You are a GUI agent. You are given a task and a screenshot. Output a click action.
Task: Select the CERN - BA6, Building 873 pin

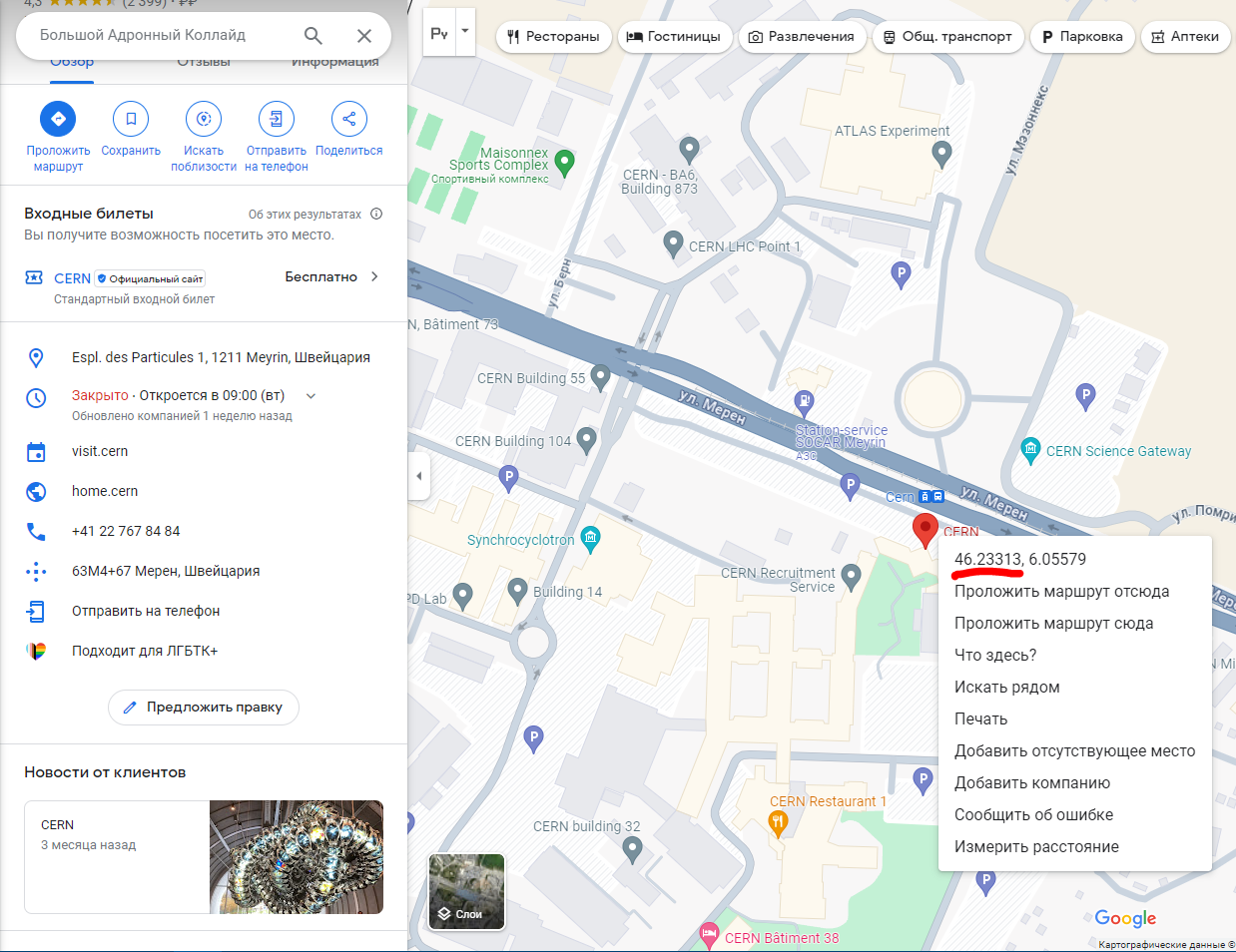[689, 151]
